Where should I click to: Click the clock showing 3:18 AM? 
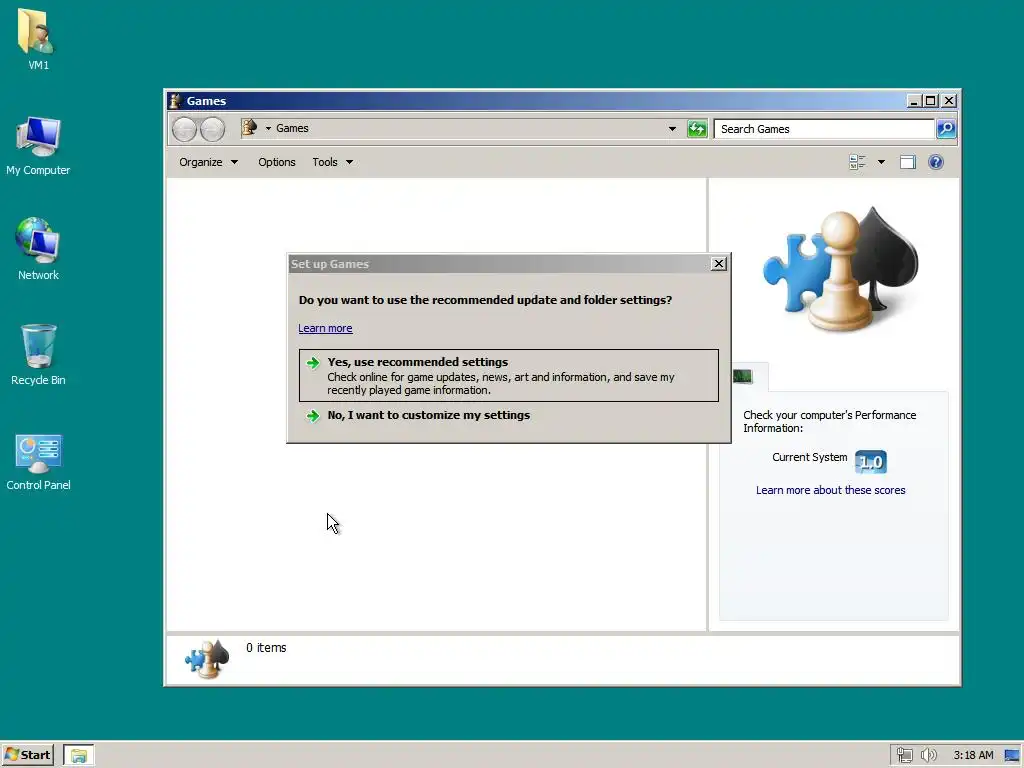pyautogui.click(x=973, y=756)
